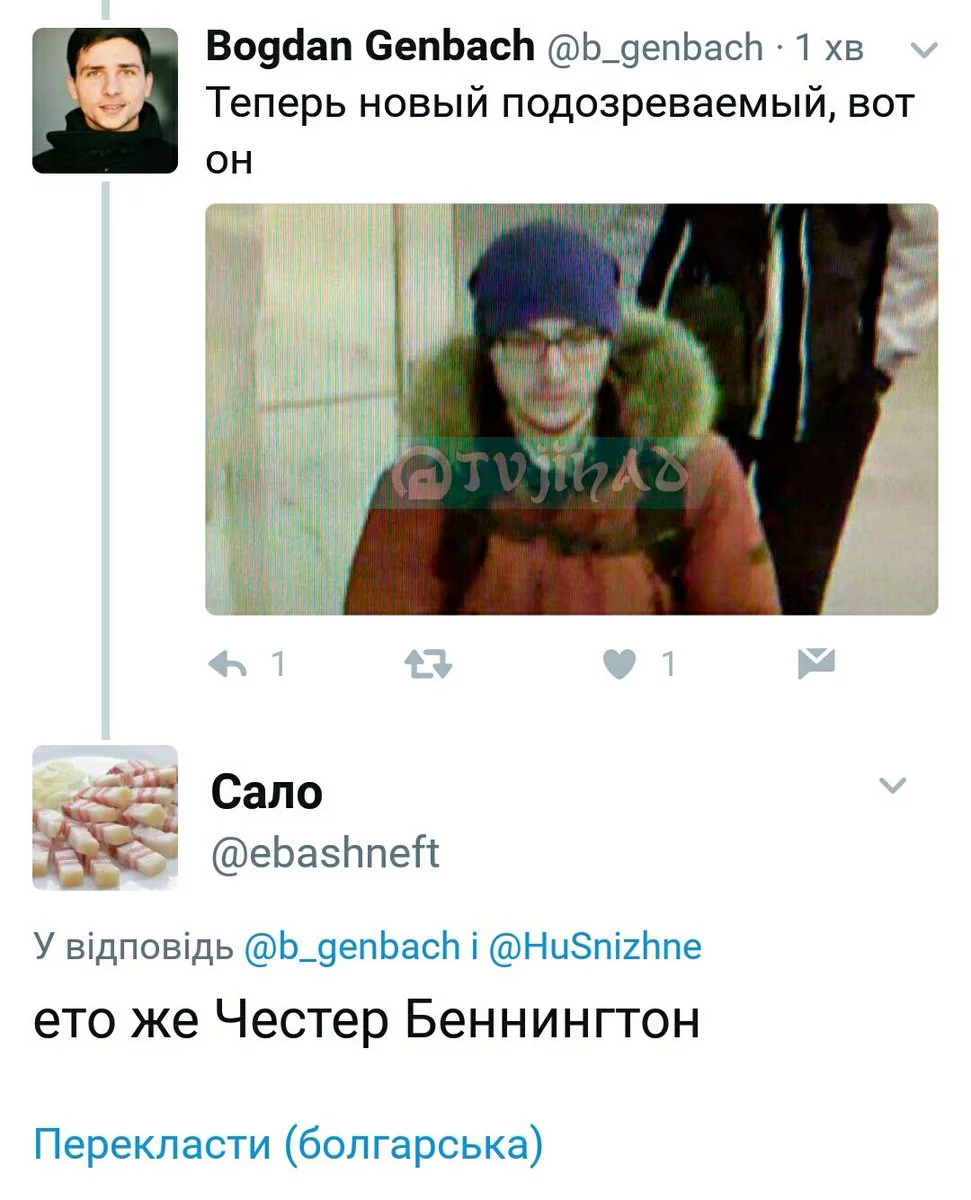Open @b_genbach mention in reply line
The image size is (971, 1200).
(351, 946)
